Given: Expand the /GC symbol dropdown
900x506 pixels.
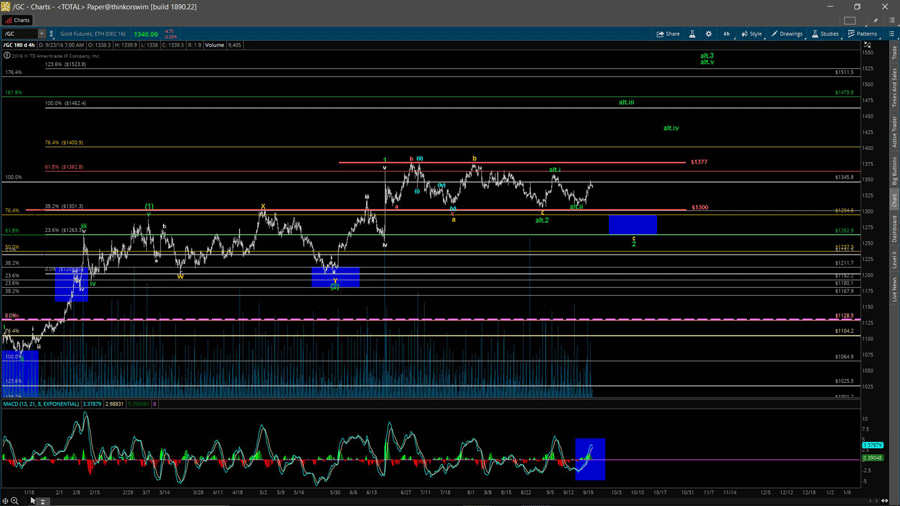Looking at the screenshot, I should [42, 34].
